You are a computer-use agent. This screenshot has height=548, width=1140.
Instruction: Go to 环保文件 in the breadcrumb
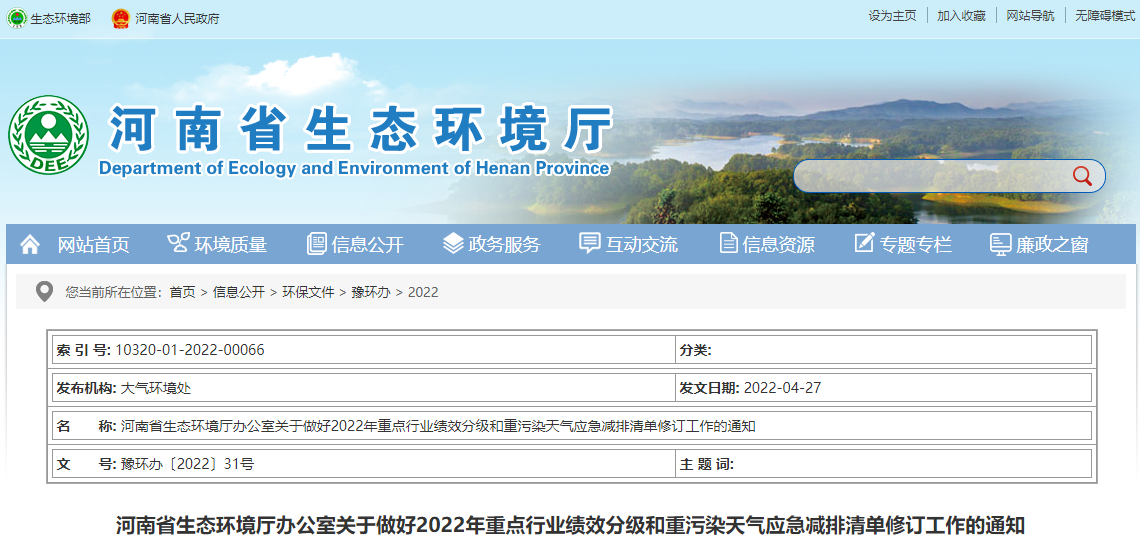pos(308,292)
